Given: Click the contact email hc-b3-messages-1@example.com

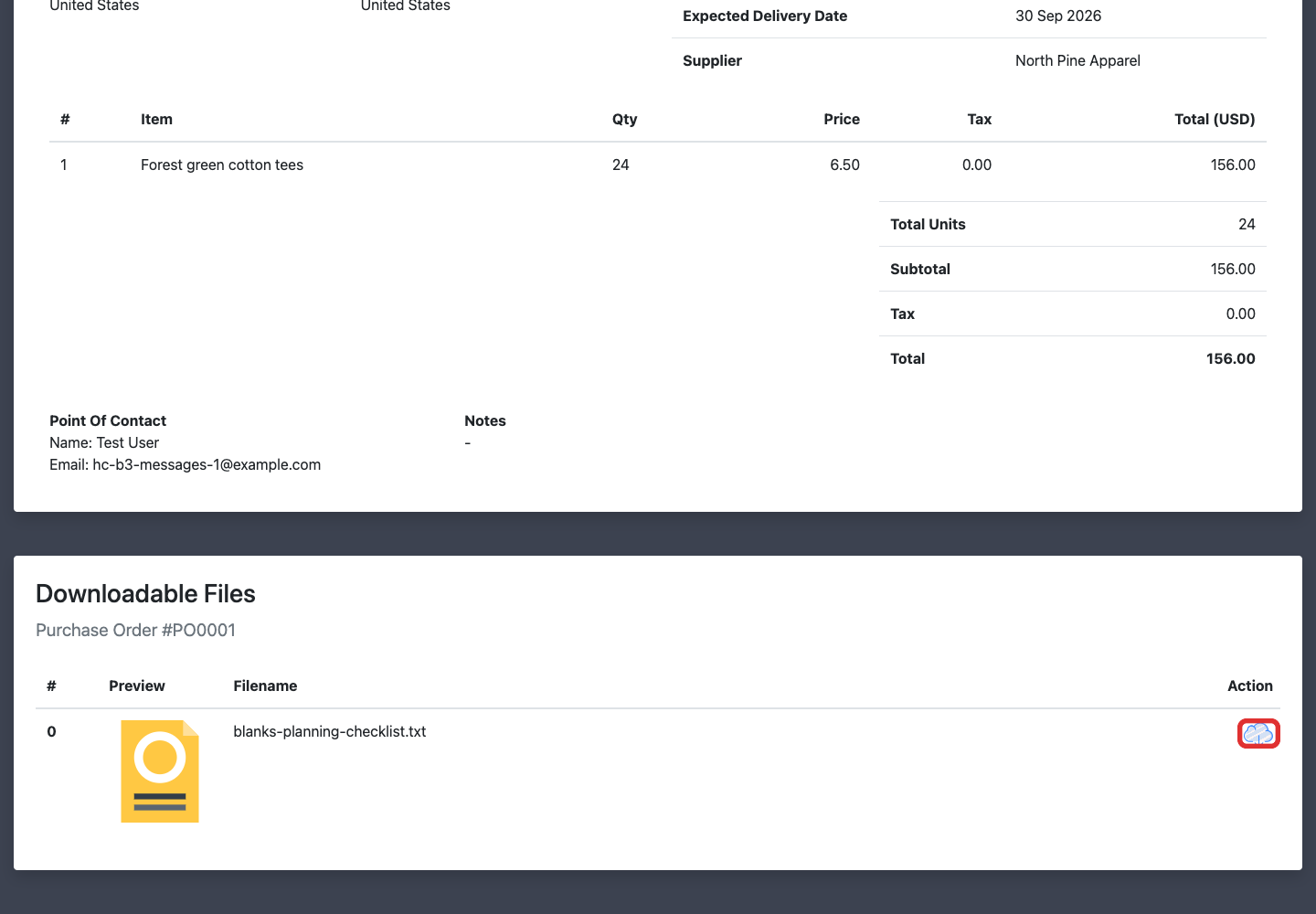Looking at the screenshot, I should pos(207,464).
